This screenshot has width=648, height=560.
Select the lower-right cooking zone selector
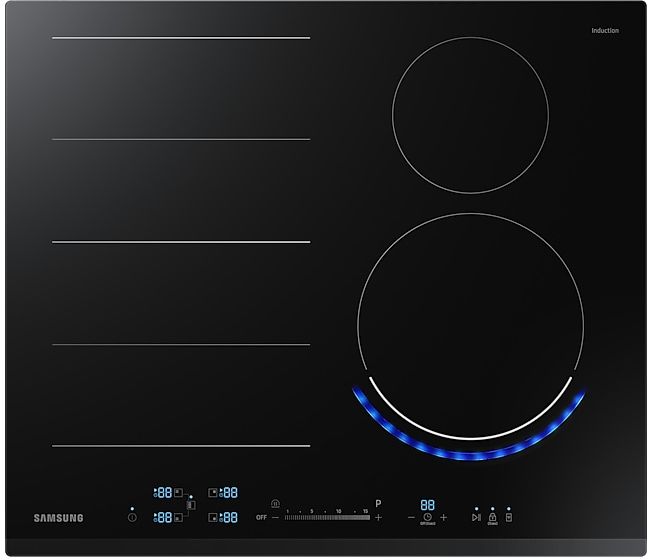click(x=213, y=517)
